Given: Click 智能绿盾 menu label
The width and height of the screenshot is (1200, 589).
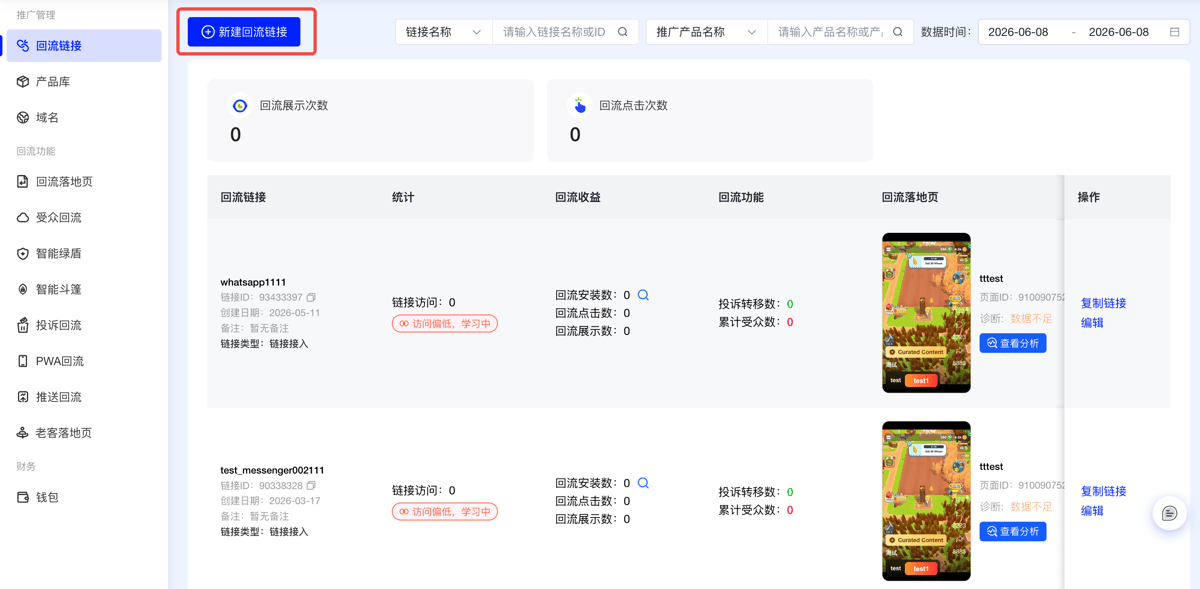Looking at the screenshot, I should point(59,254).
